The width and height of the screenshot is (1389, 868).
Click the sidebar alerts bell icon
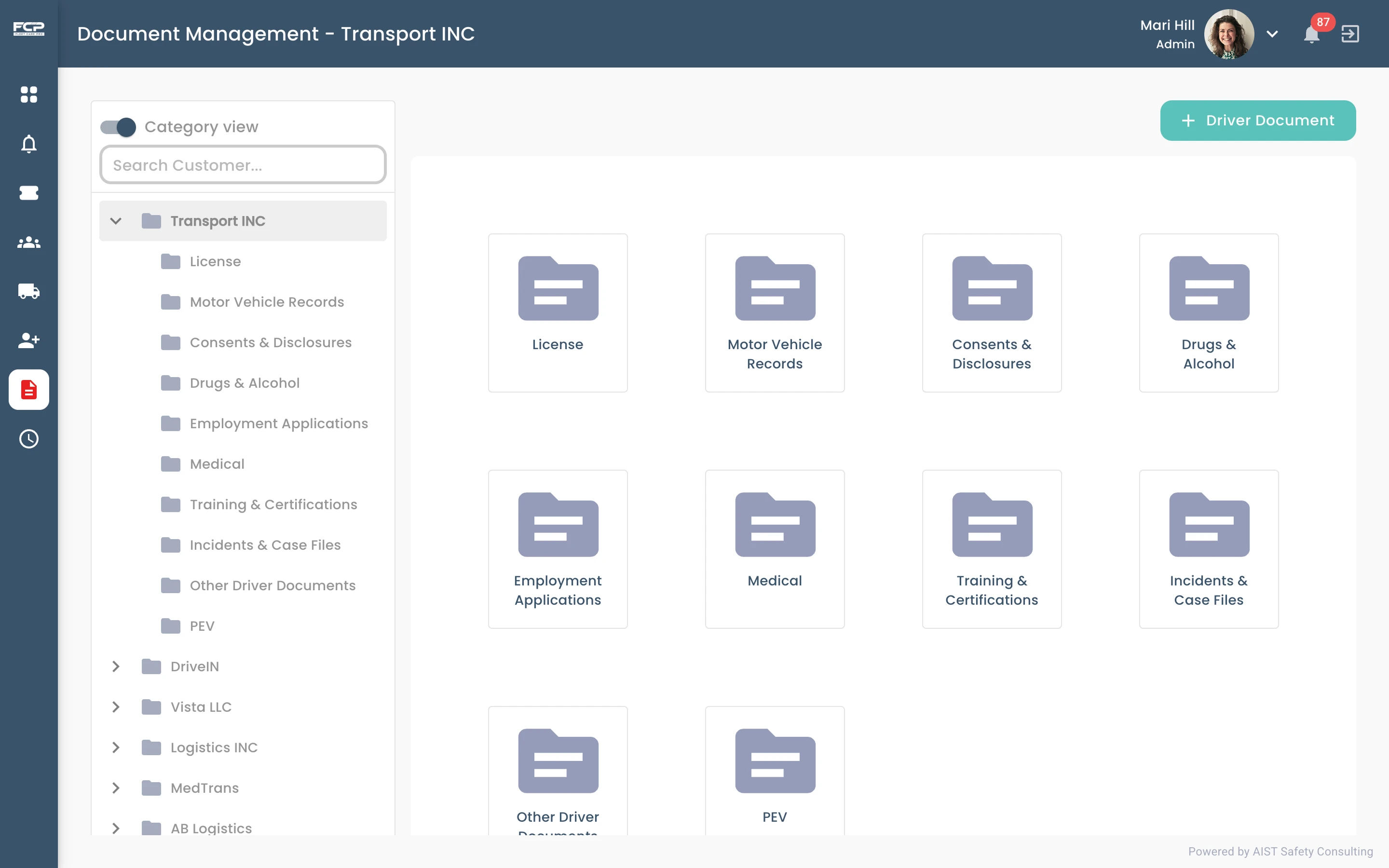(x=29, y=144)
